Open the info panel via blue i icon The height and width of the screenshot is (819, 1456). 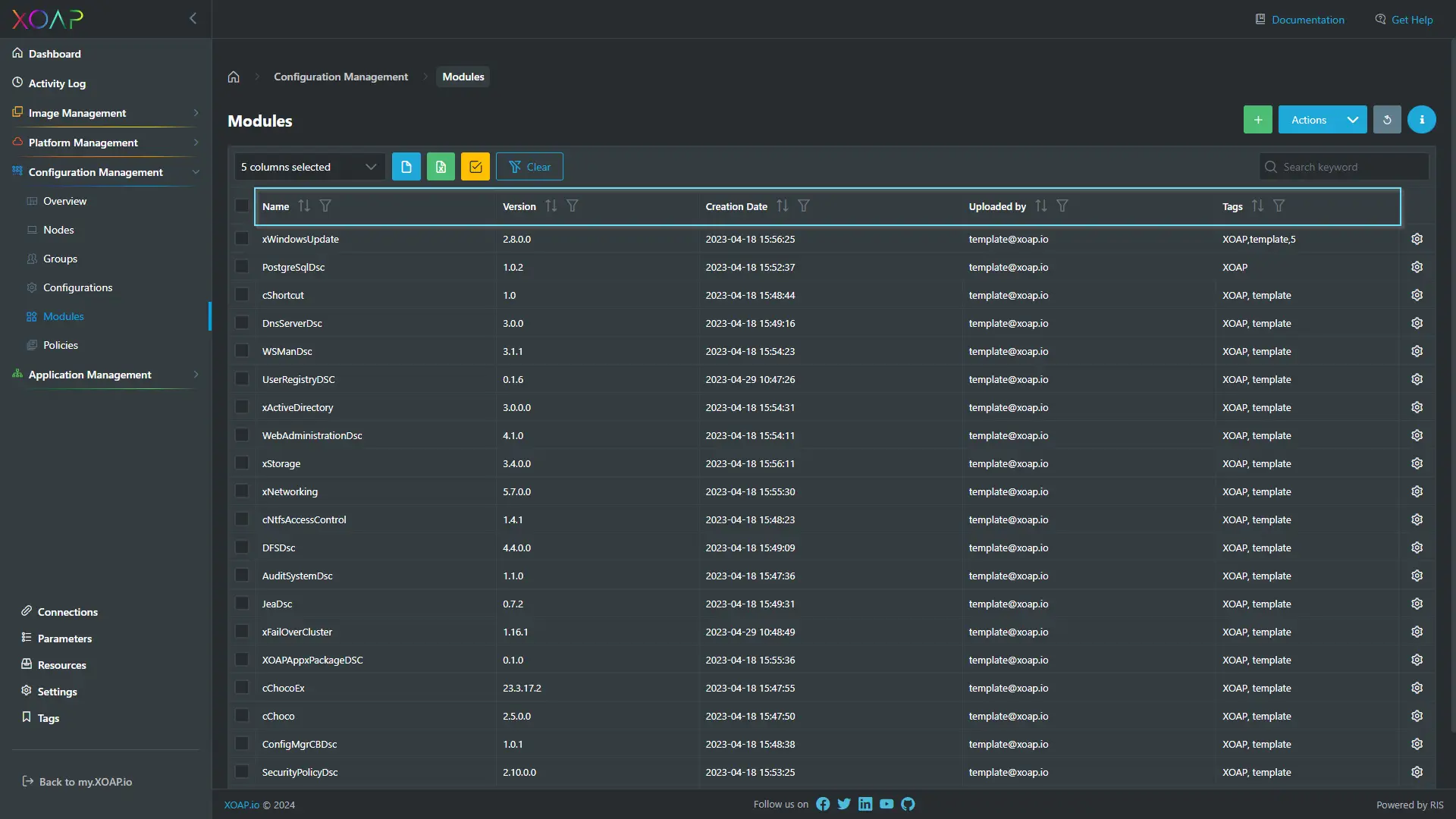tap(1421, 119)
